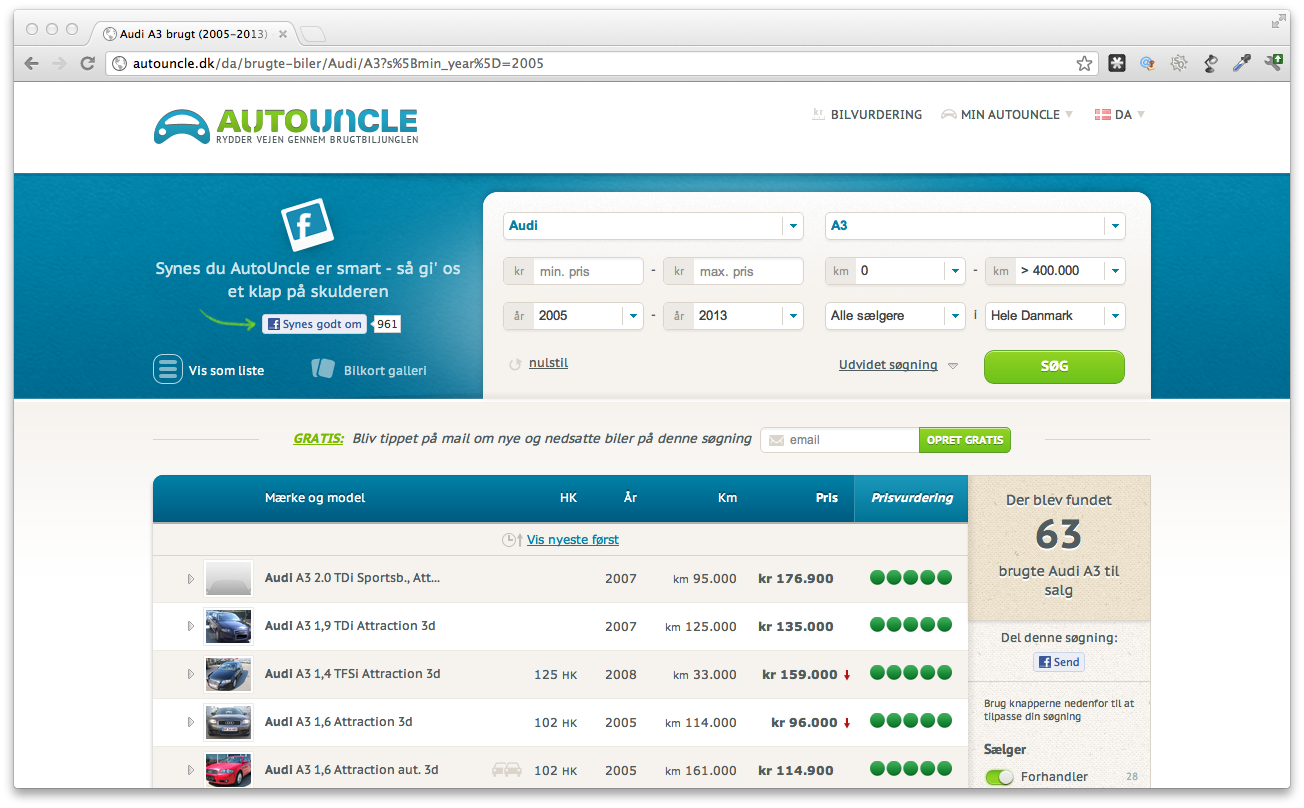Bookmark the page with star icon
The height and width of the screenshot is (808, 1304).
(1084, 63)
